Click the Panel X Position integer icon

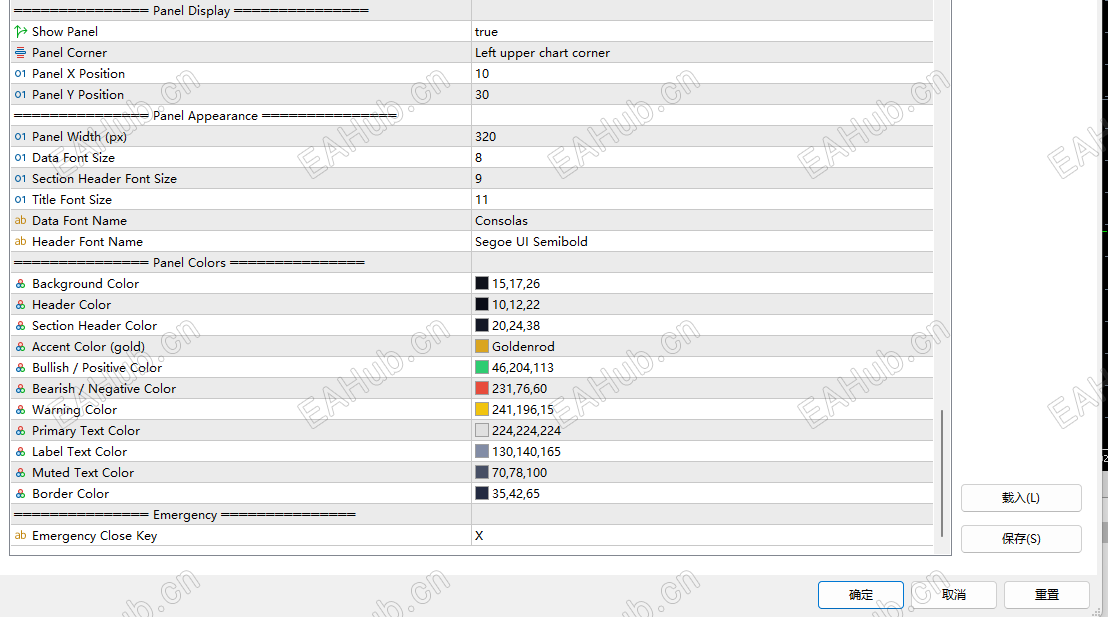[x=20, y=74]
